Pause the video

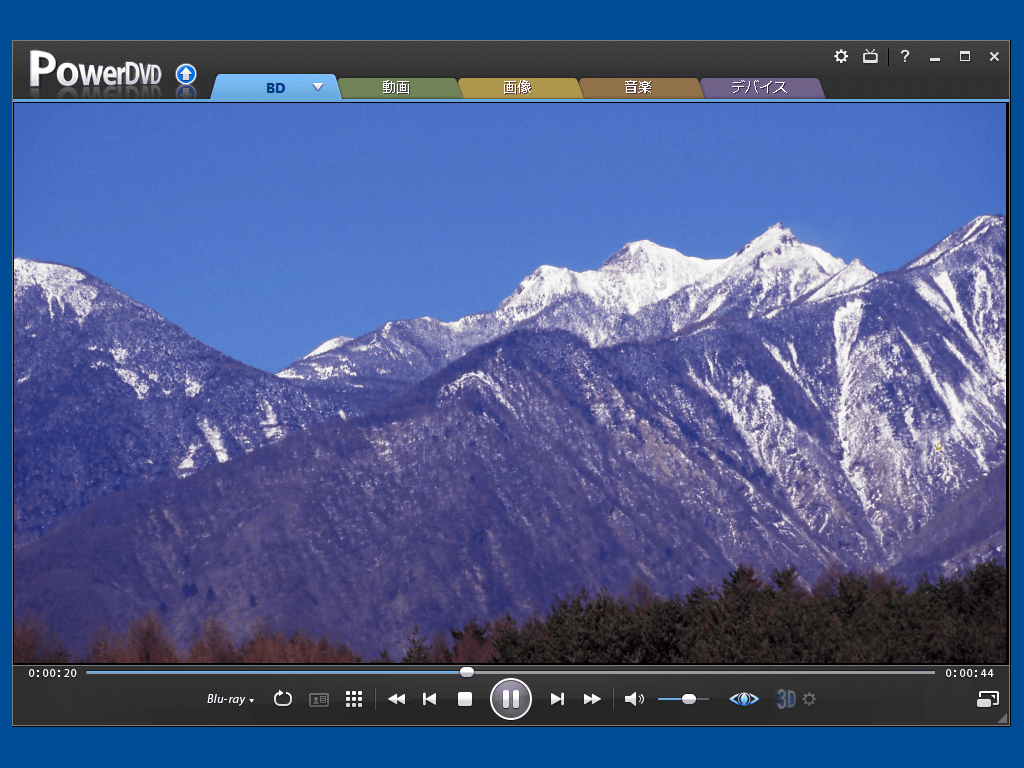point(511,699)
